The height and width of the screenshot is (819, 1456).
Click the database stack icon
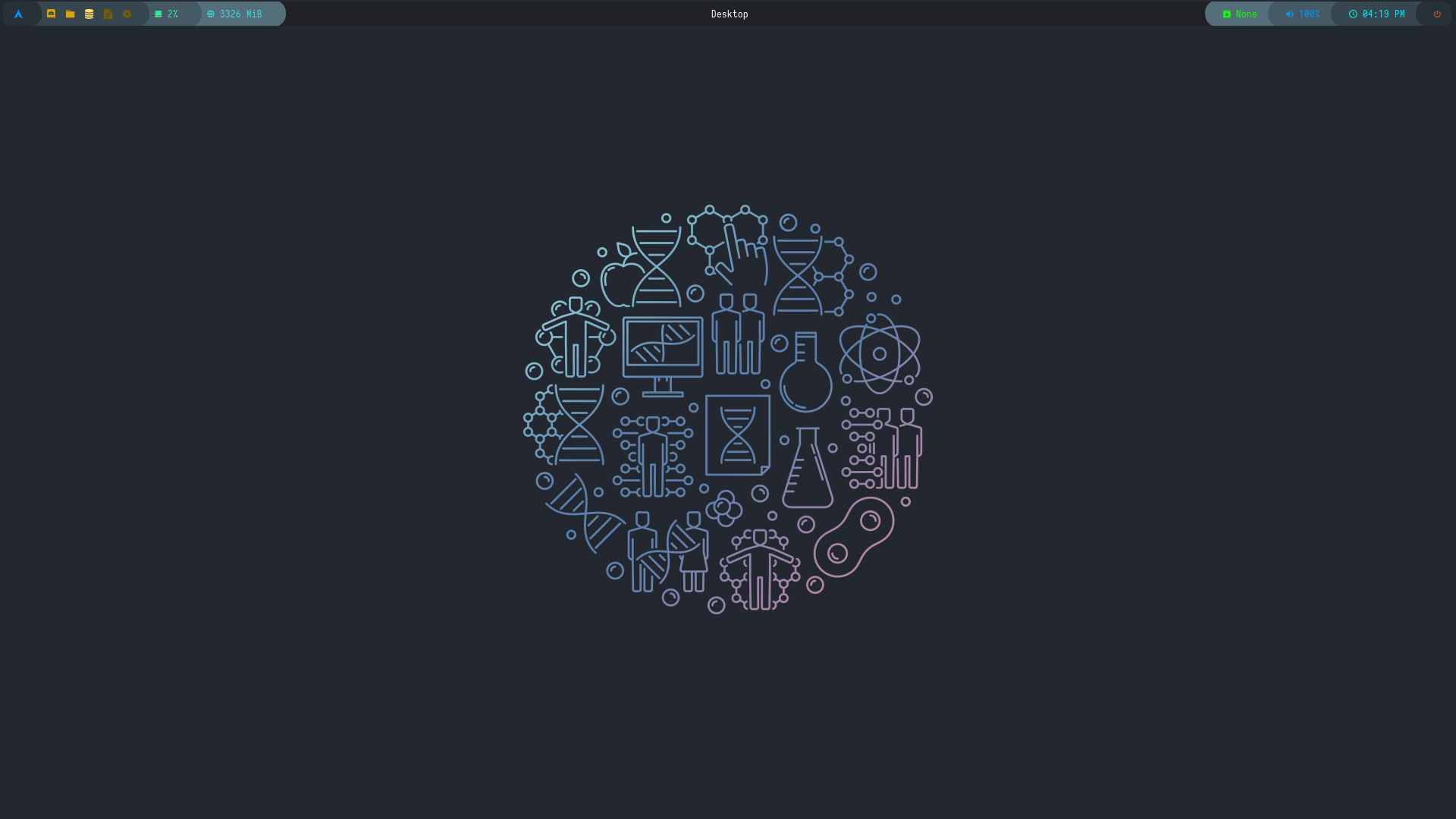89,14
